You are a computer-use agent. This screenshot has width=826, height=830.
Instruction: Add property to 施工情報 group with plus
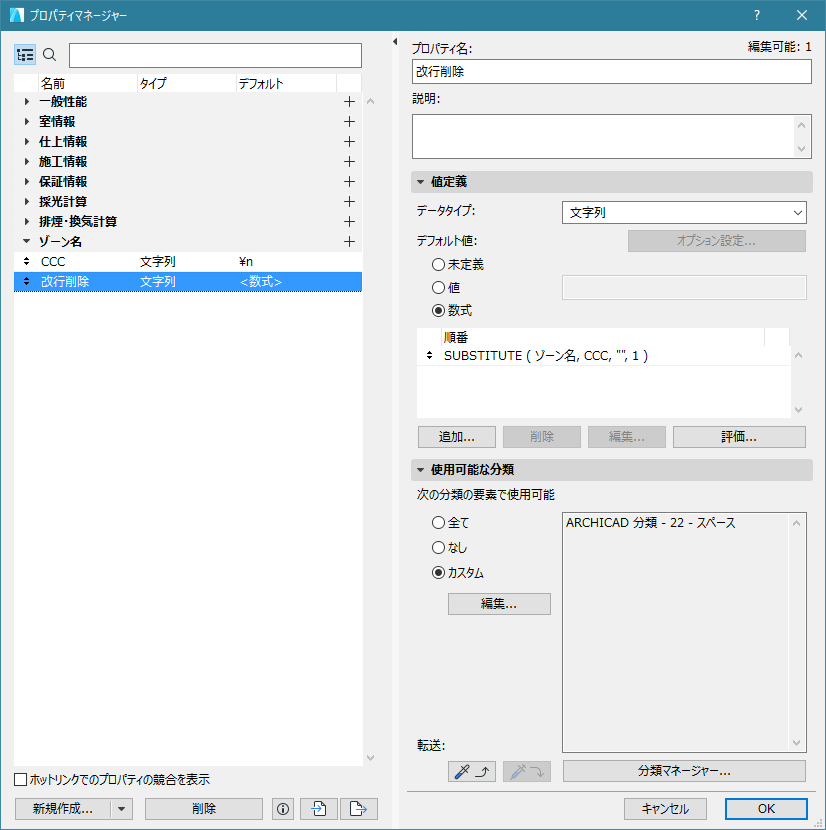pos(349,161)
